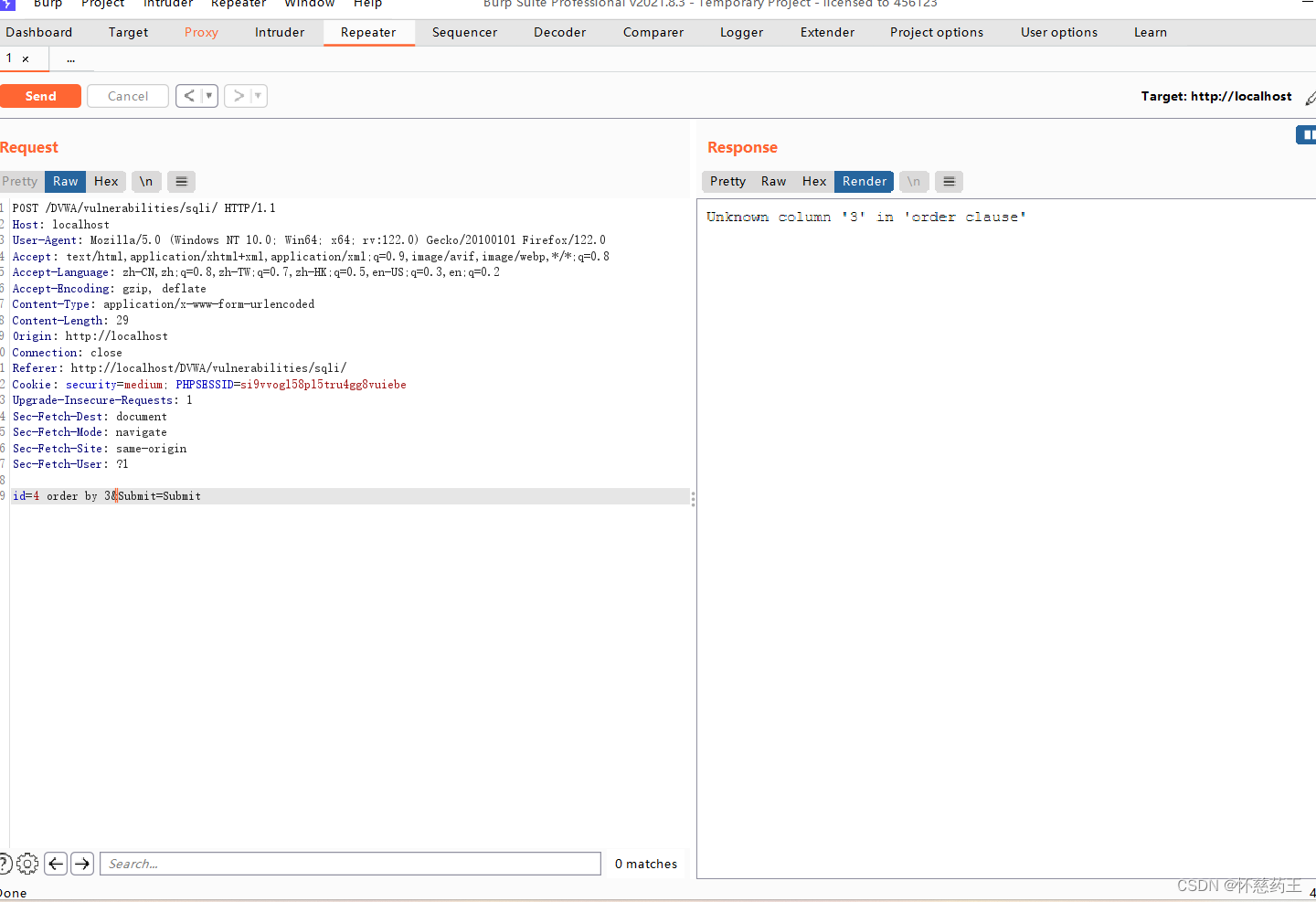This screenshot has height=902, width=1316.
Task: Switch request view to Hex
Action: [x=106, y=181]
